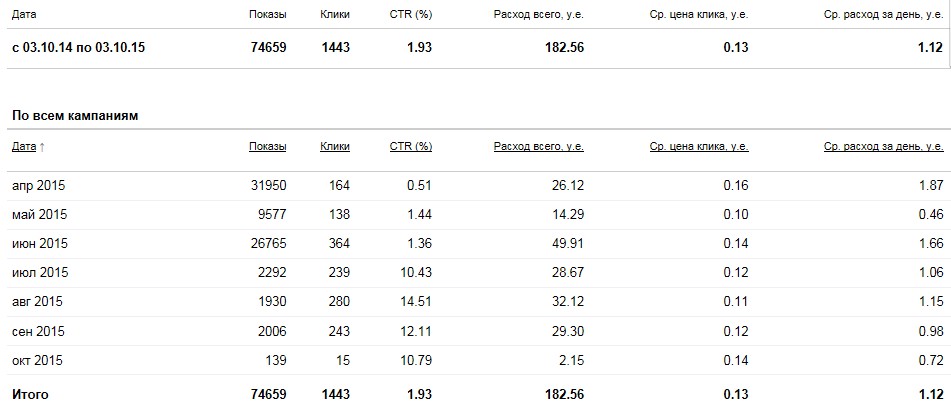The width and height of the screenshot is (951, 413).
Task: Sort table by the underlined Дата link
Action: coord(24,146)
